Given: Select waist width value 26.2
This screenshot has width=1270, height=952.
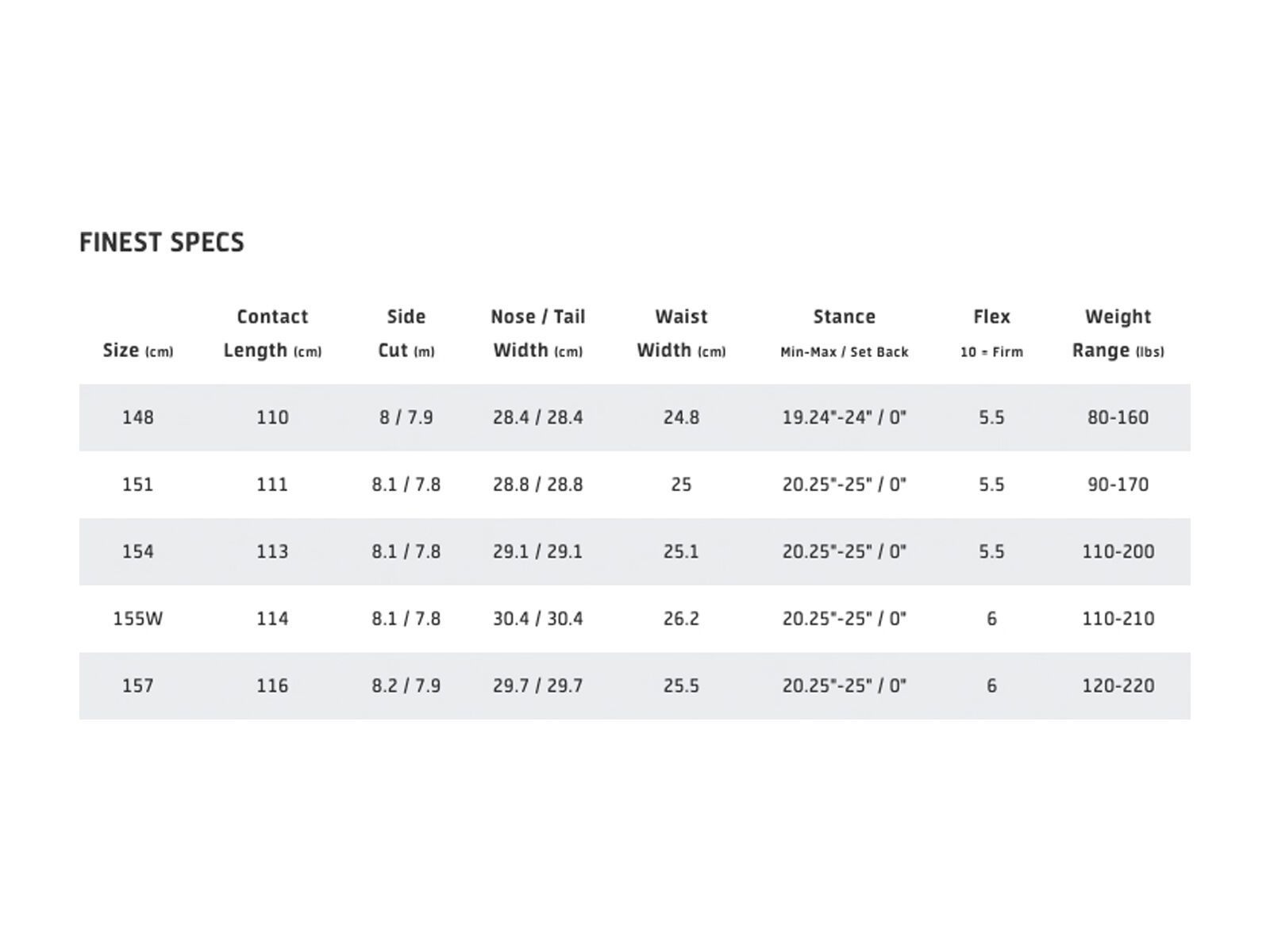Looking at the screenshot, I should 681,619.
